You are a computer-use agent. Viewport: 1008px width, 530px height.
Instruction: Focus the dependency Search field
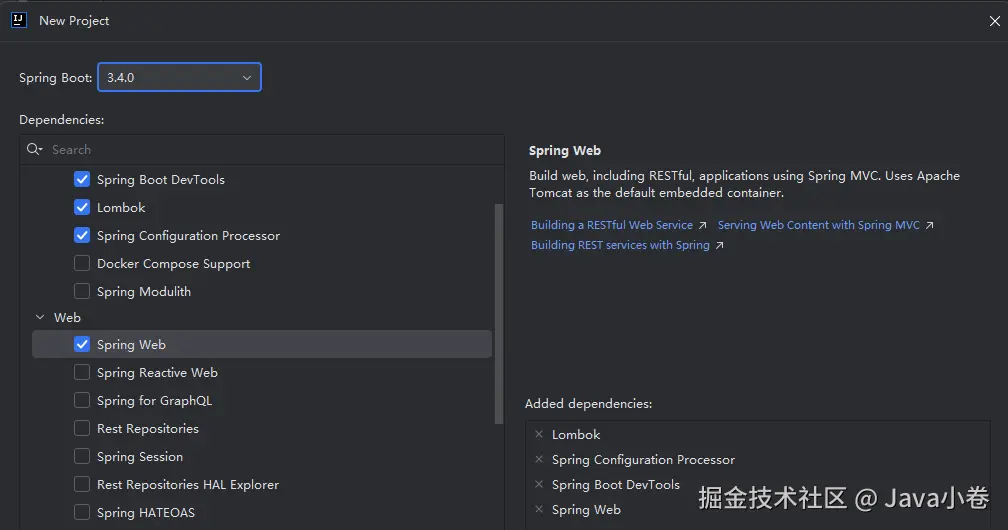coord(270,150)
